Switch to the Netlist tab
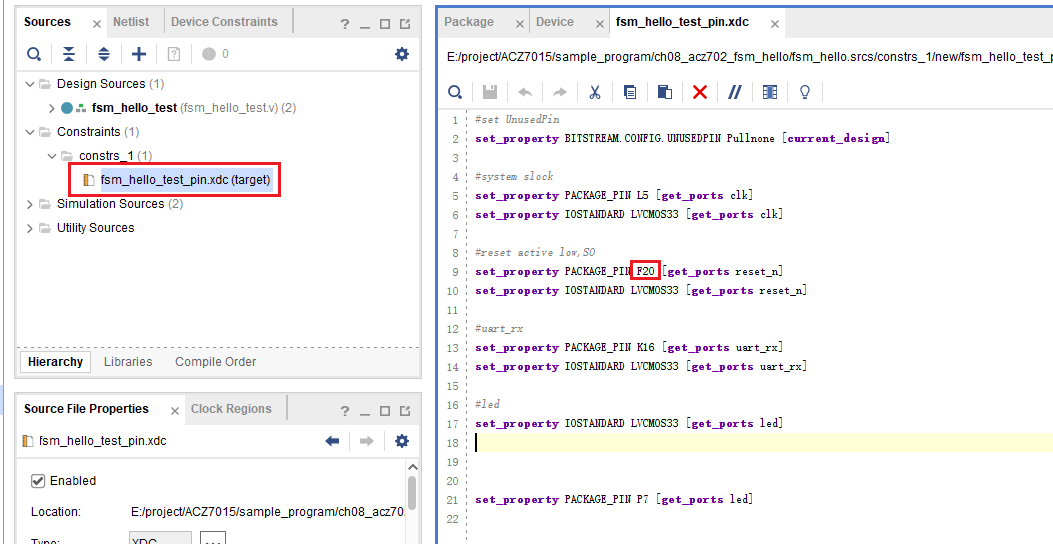This screenshot has height=544, width=1053. click(131, 22)
